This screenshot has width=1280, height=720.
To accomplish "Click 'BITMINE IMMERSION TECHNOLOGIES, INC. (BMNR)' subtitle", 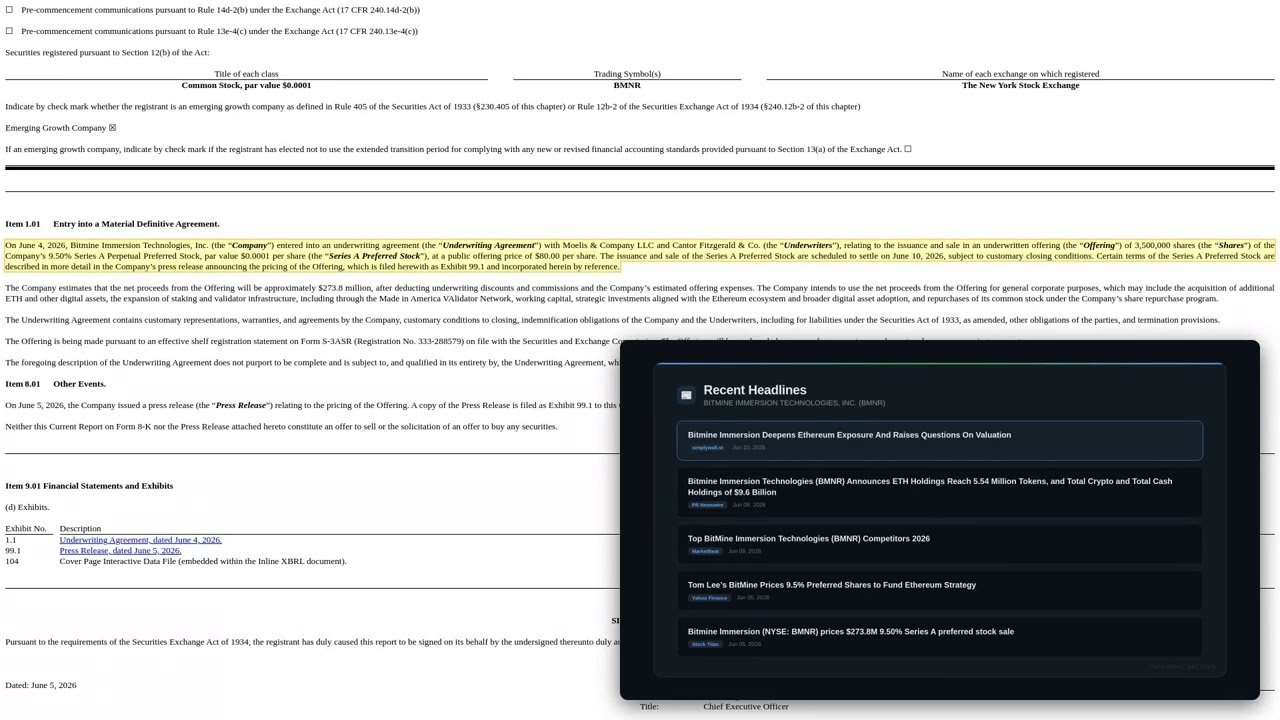I will (x=794, y=403).
